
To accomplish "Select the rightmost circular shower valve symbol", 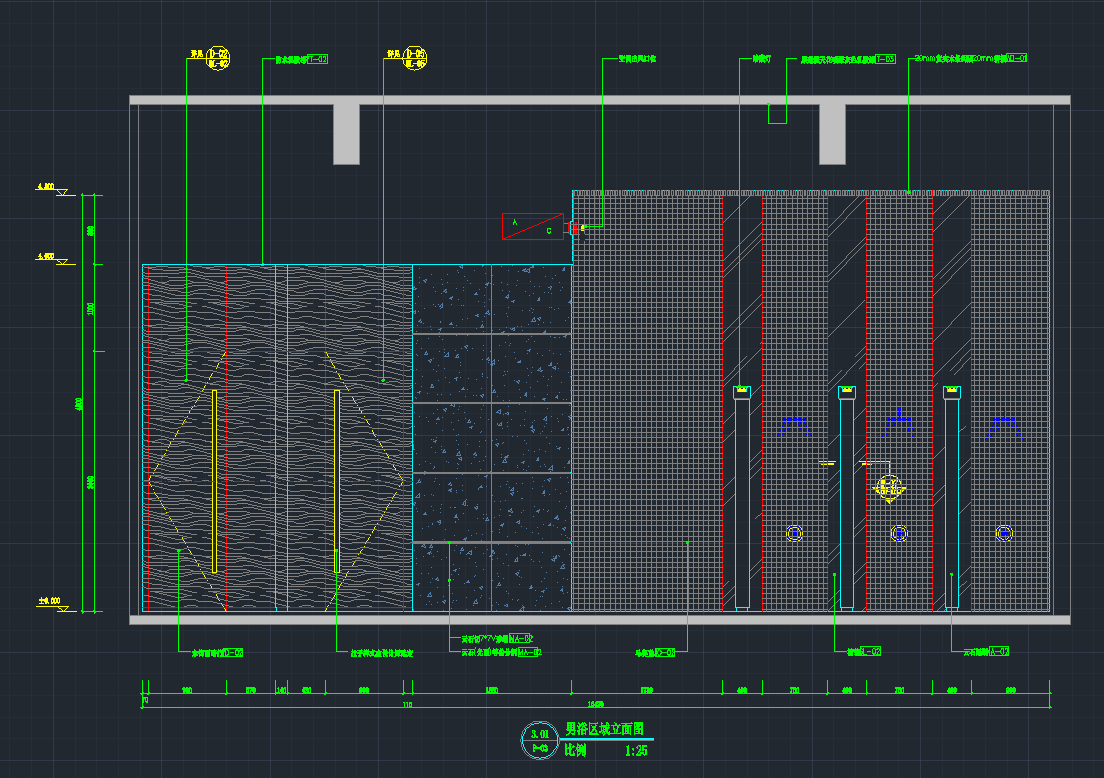I will [1004, 533].
